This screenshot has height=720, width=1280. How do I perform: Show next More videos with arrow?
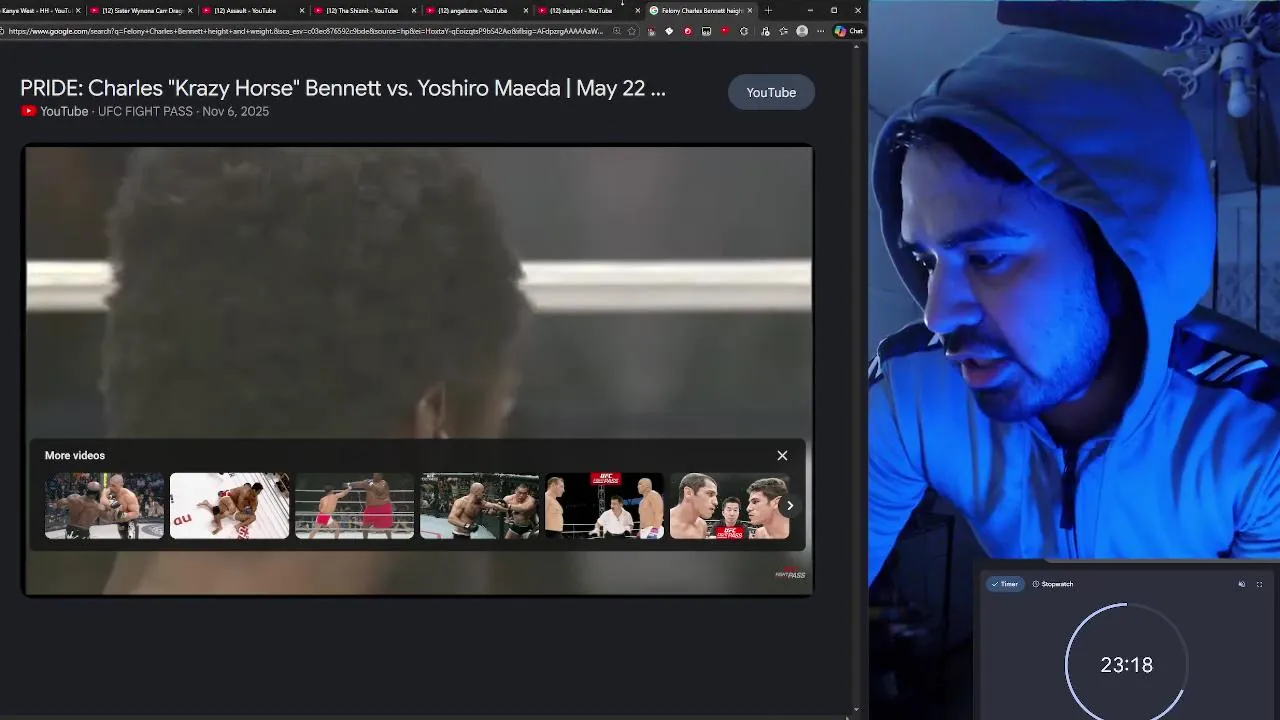click(790, 506)
